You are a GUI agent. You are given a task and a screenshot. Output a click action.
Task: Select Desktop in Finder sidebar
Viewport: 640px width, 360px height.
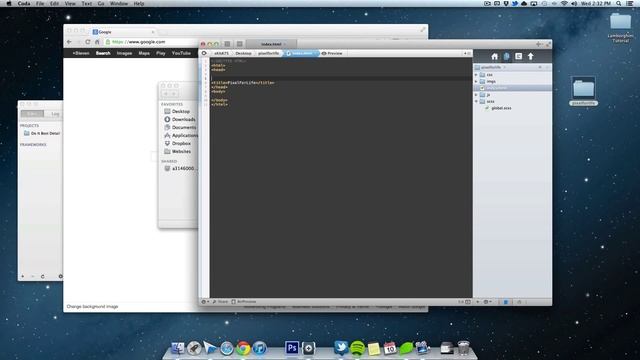177,111
